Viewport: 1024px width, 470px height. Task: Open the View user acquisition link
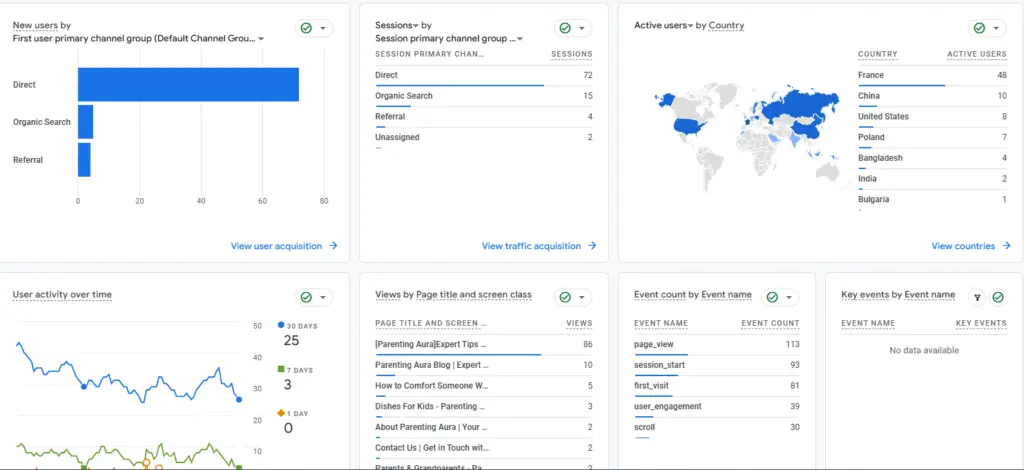276,246
